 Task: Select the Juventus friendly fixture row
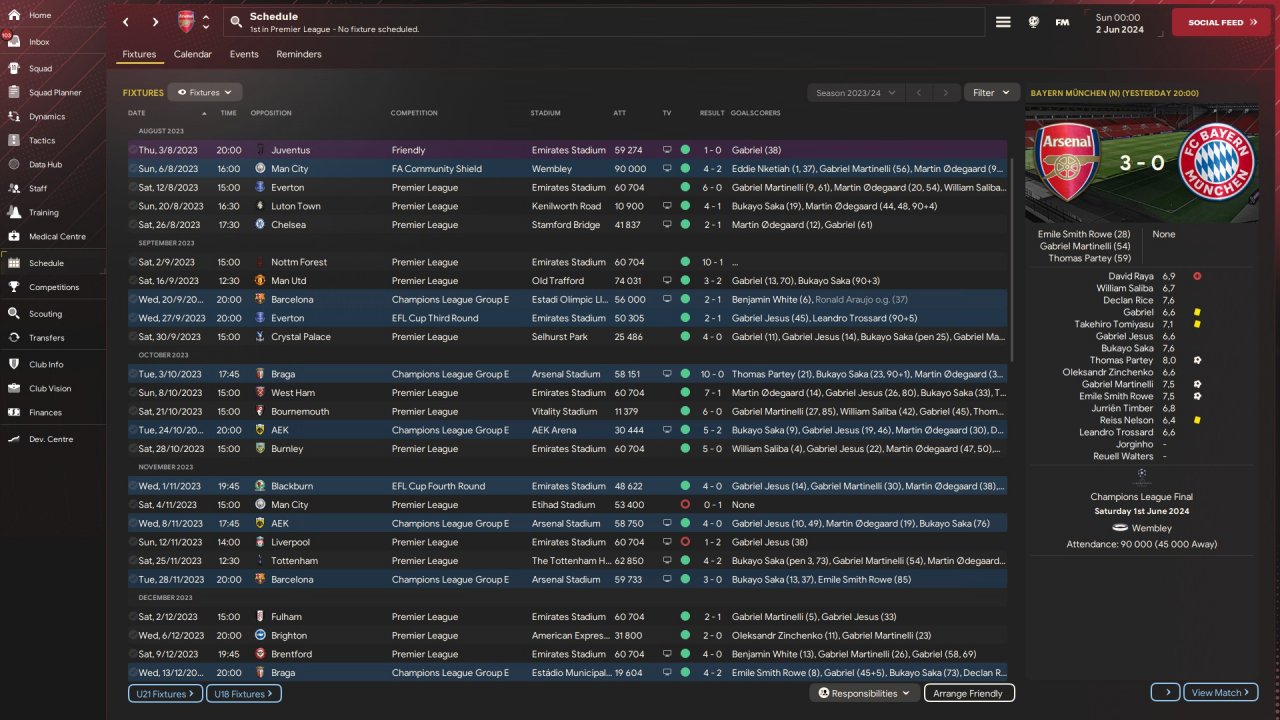click(566, 150)
